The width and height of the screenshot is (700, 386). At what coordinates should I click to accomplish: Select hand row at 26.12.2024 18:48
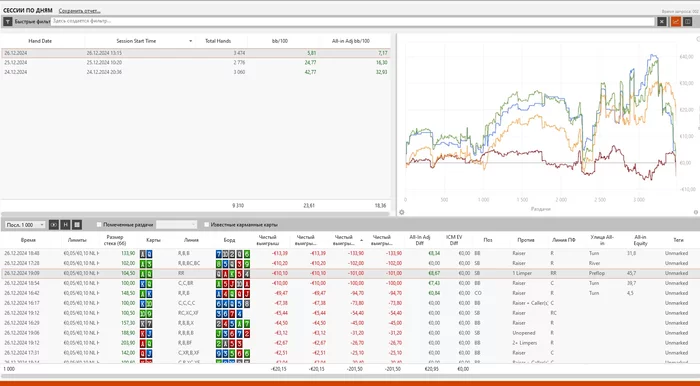(350, 253)
